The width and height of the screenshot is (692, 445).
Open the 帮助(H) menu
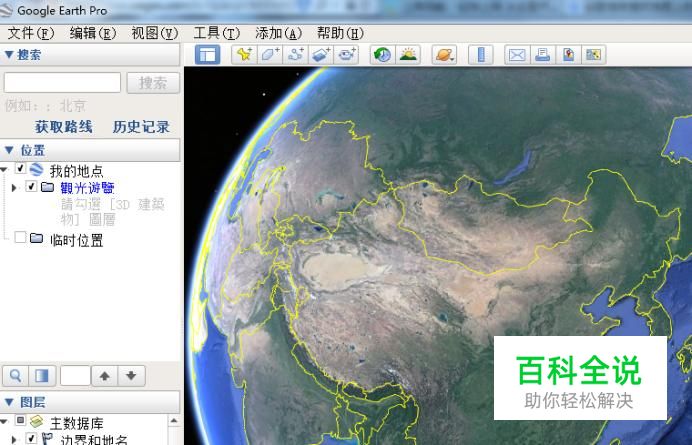tap(340, 33)
